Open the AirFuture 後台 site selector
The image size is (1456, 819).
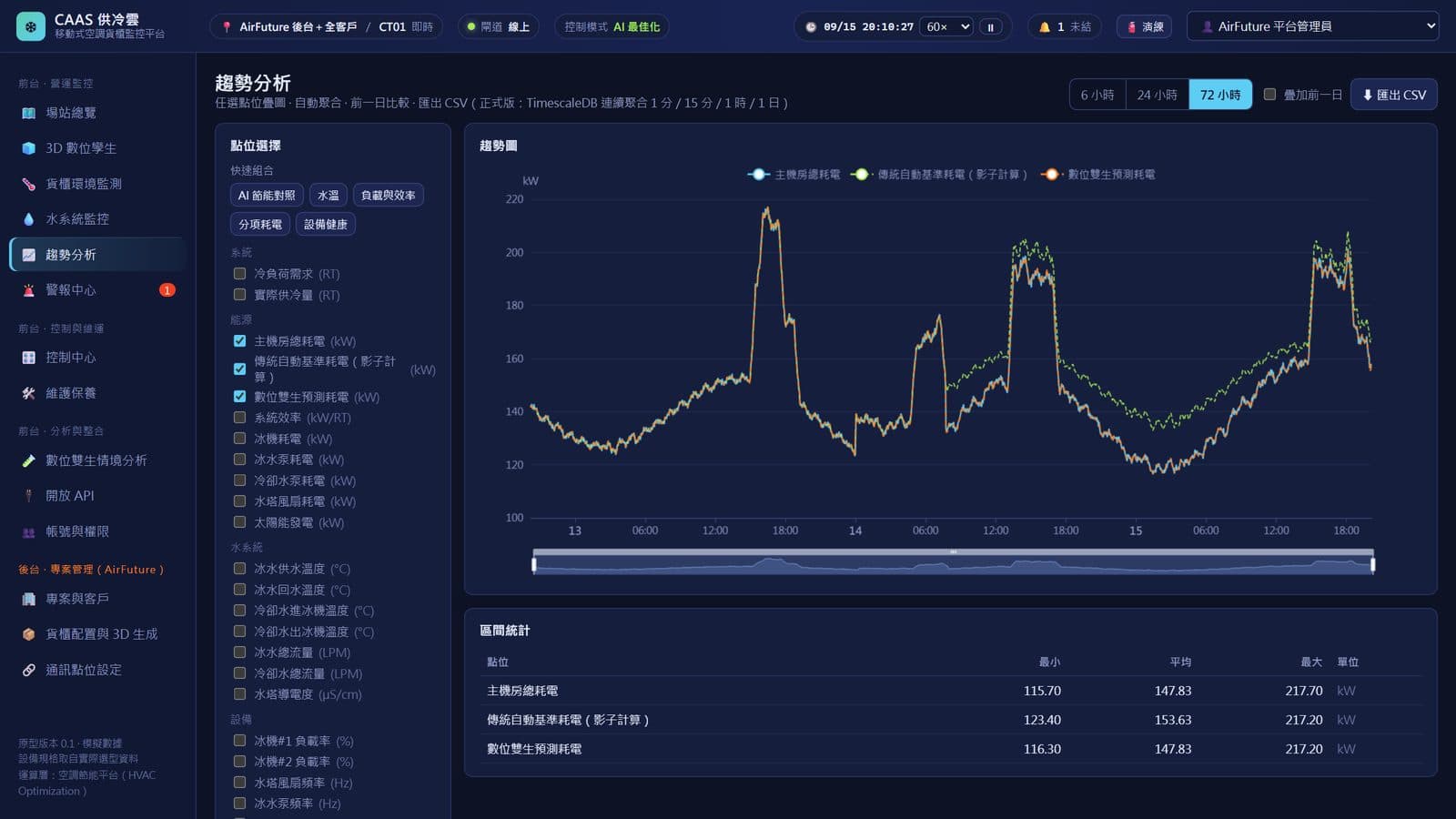tap(326, 27)
